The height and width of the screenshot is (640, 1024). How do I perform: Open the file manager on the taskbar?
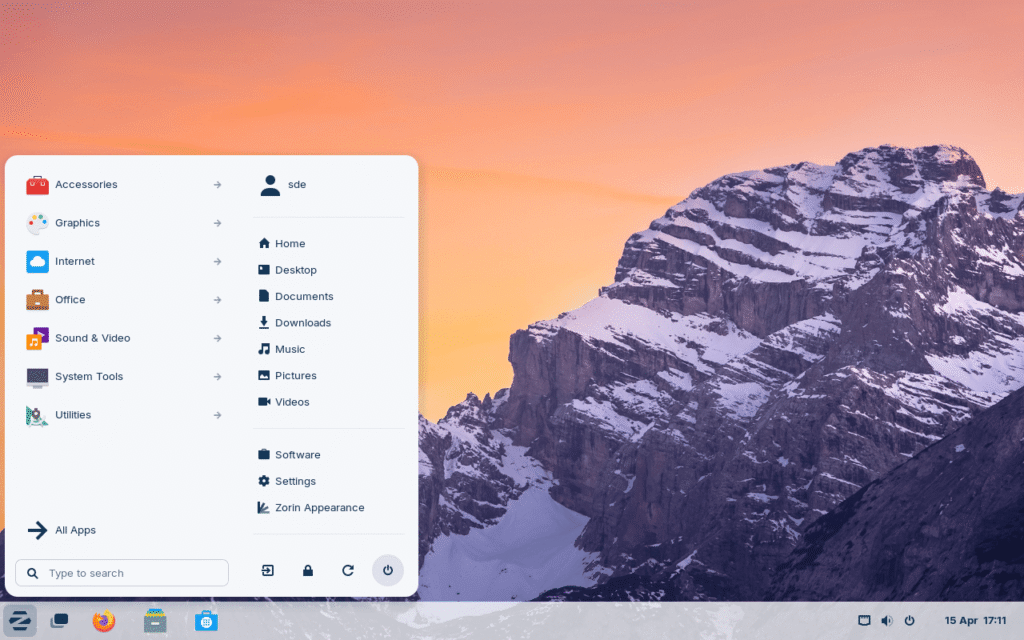point(154,621)
